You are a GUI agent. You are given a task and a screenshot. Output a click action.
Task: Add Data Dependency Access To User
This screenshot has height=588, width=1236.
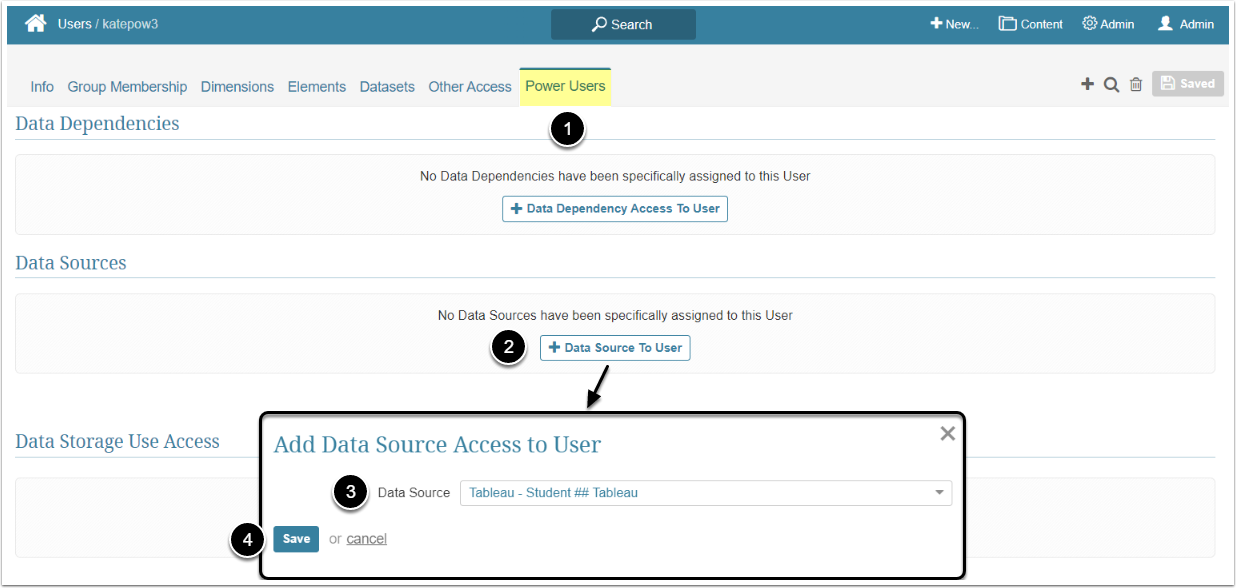tap(615, 208)
